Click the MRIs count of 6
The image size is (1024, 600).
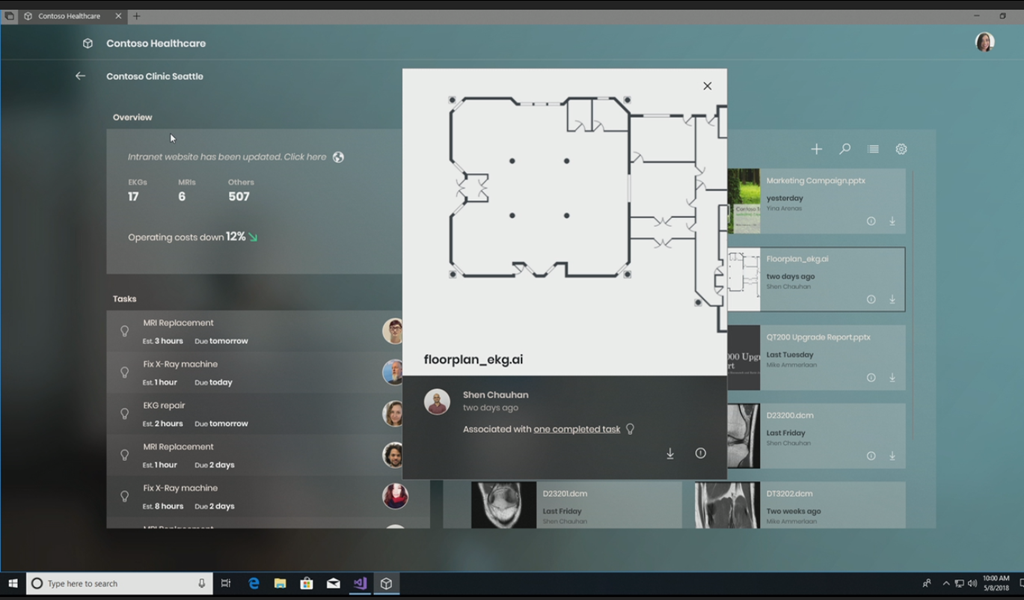pos(182,197)
